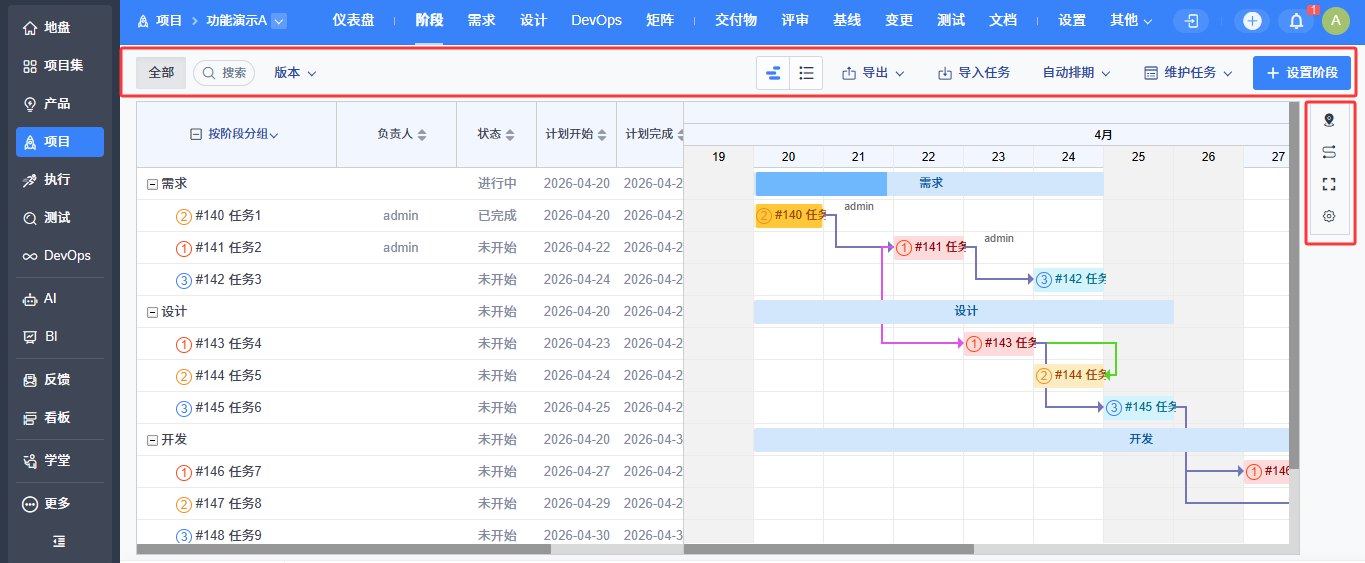Screen dimensions: 1365x563
Task: Go to the 矩阵 tab
Action: [660, 20]
